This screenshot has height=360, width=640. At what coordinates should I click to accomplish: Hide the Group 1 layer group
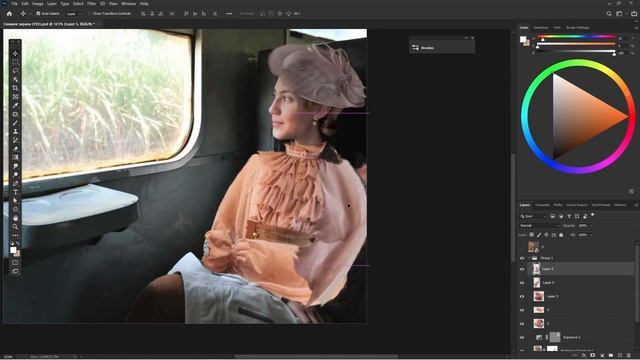(522, 258)
